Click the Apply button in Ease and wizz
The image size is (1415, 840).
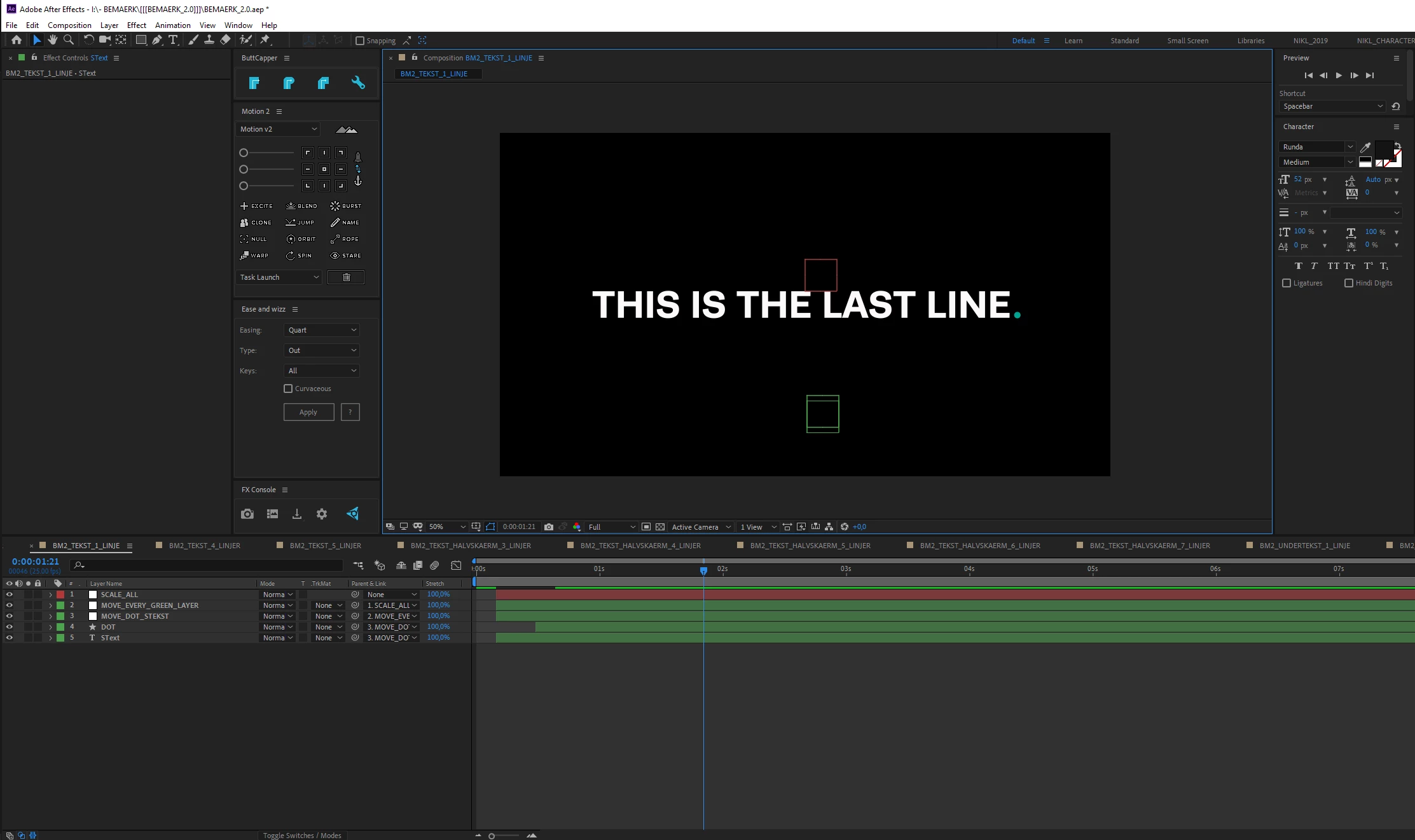click(308, 412)
